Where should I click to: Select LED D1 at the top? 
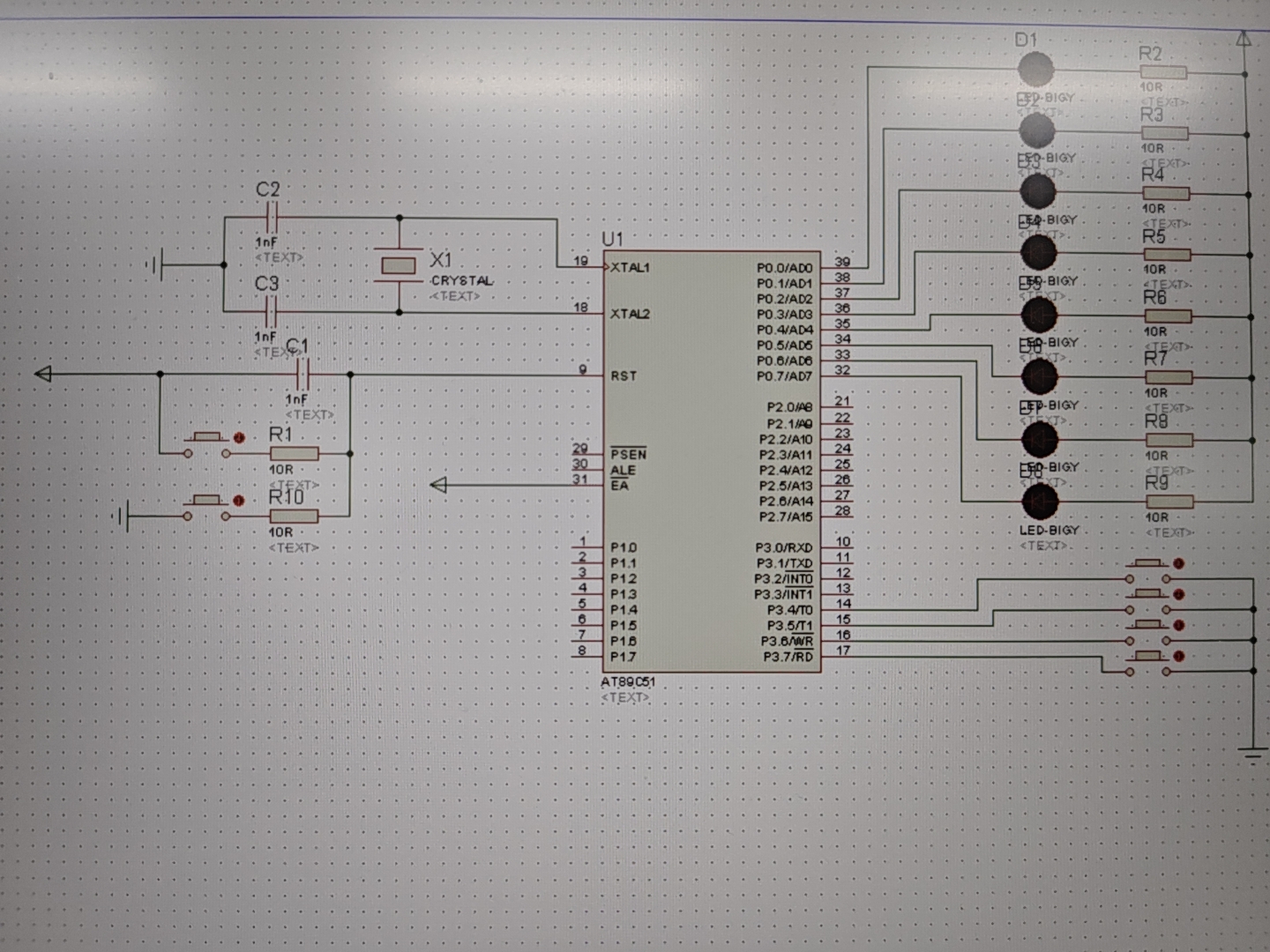[x=1035, y=69]
